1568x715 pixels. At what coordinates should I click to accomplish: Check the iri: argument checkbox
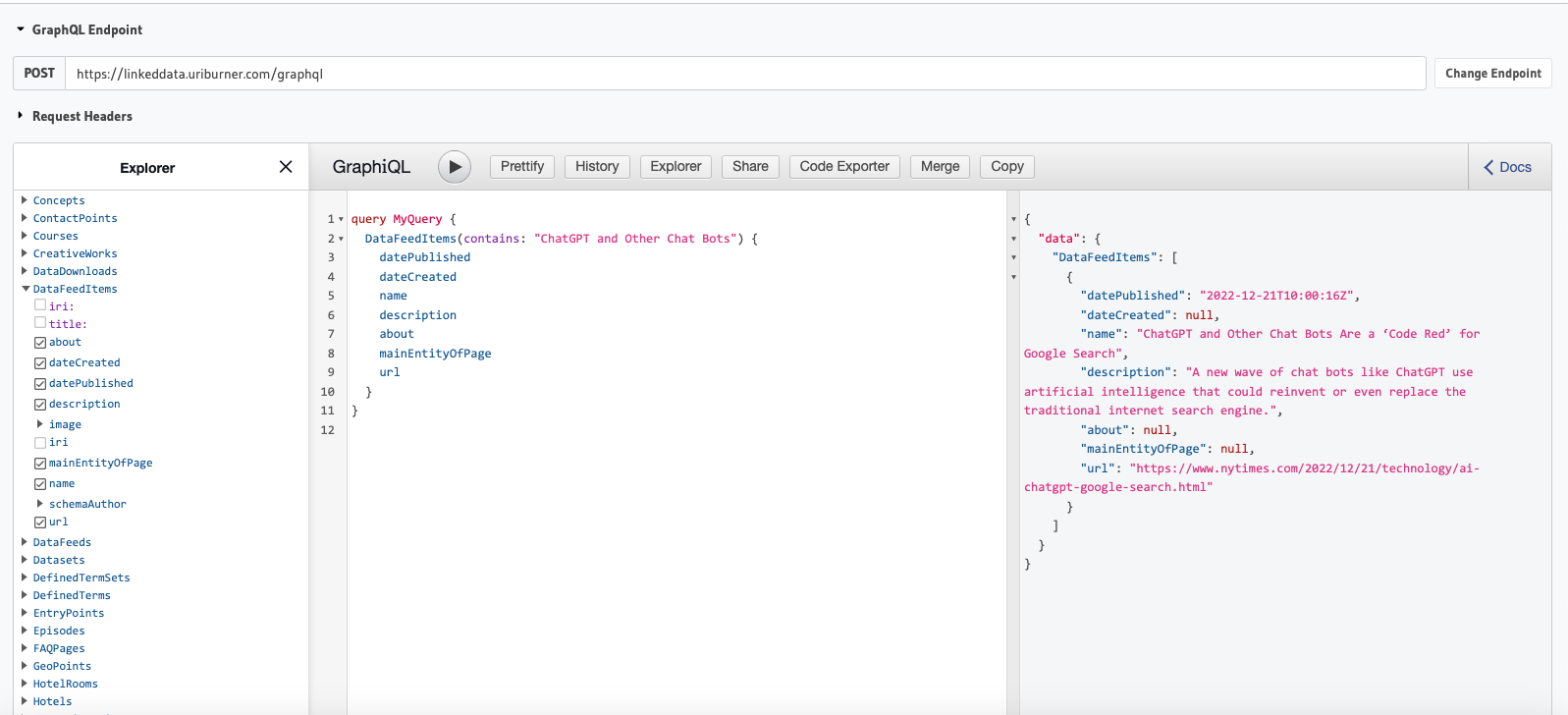pyautogui.click(x=40, y=305)
